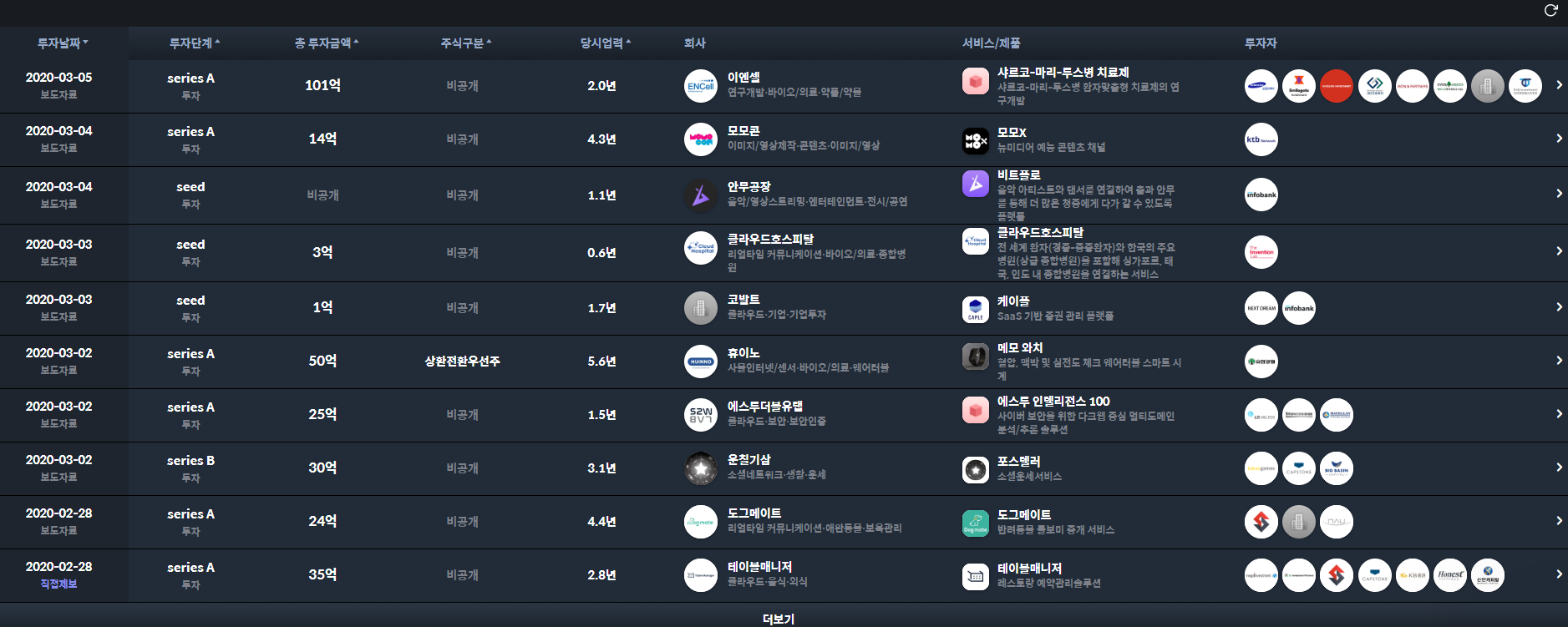Open the dogmate company logo

[x=701, y=522]
